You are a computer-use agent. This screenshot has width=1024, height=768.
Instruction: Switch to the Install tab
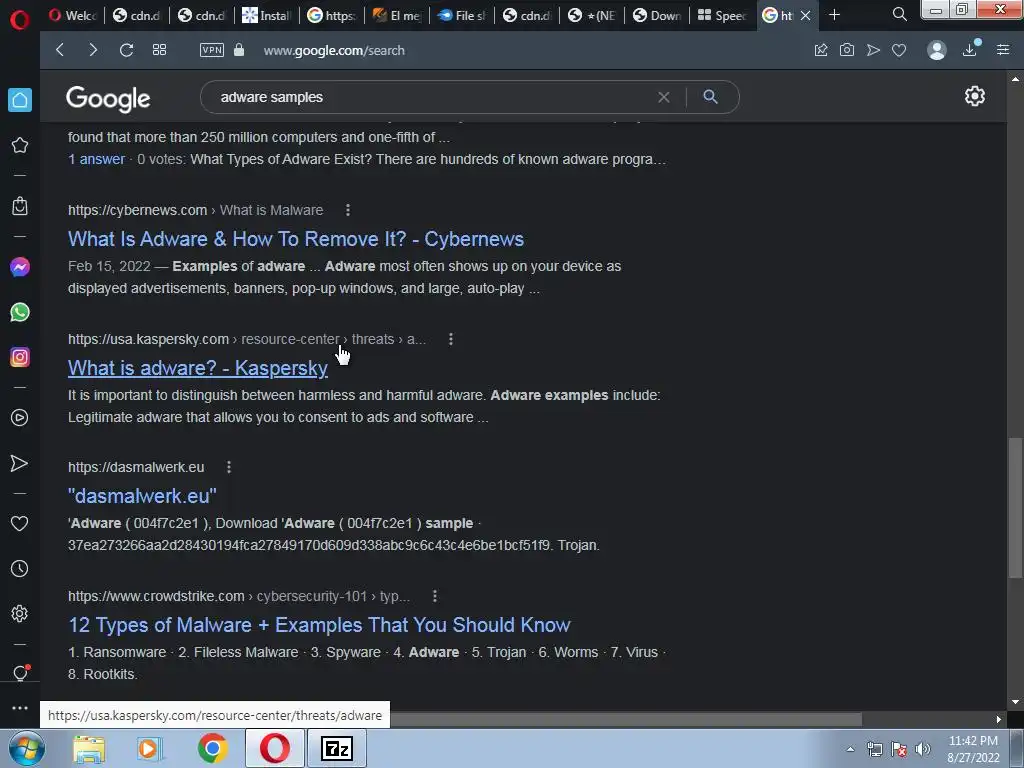(x=266, y=15)
